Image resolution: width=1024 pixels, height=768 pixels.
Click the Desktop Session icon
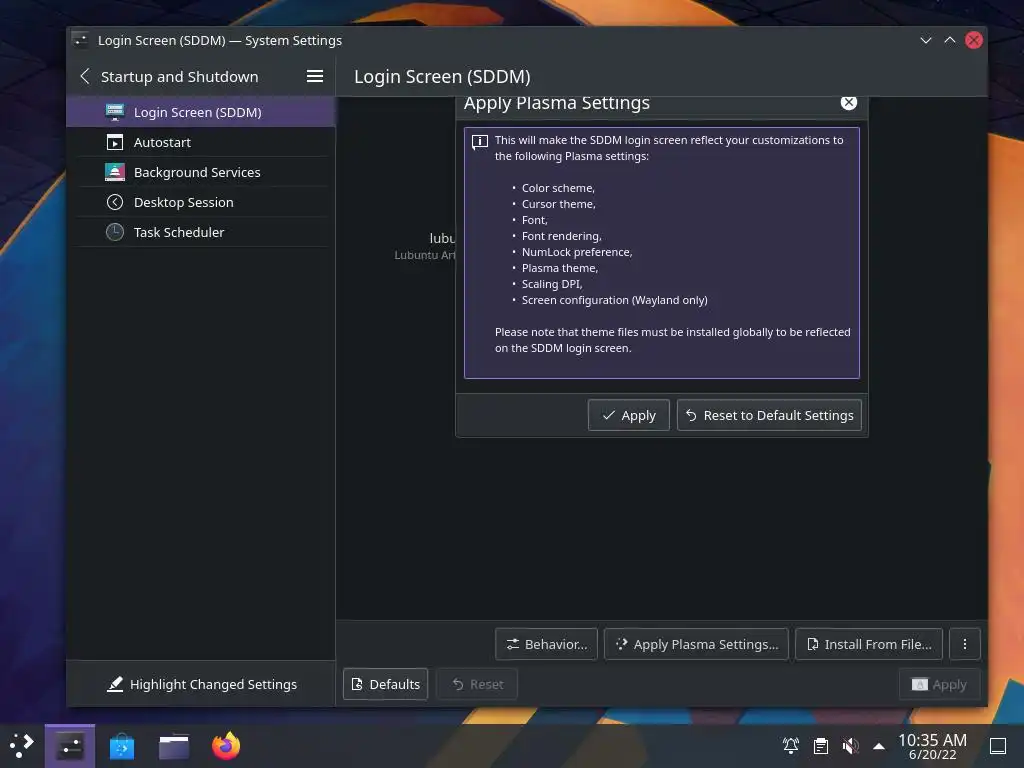(x=115, y=202)
